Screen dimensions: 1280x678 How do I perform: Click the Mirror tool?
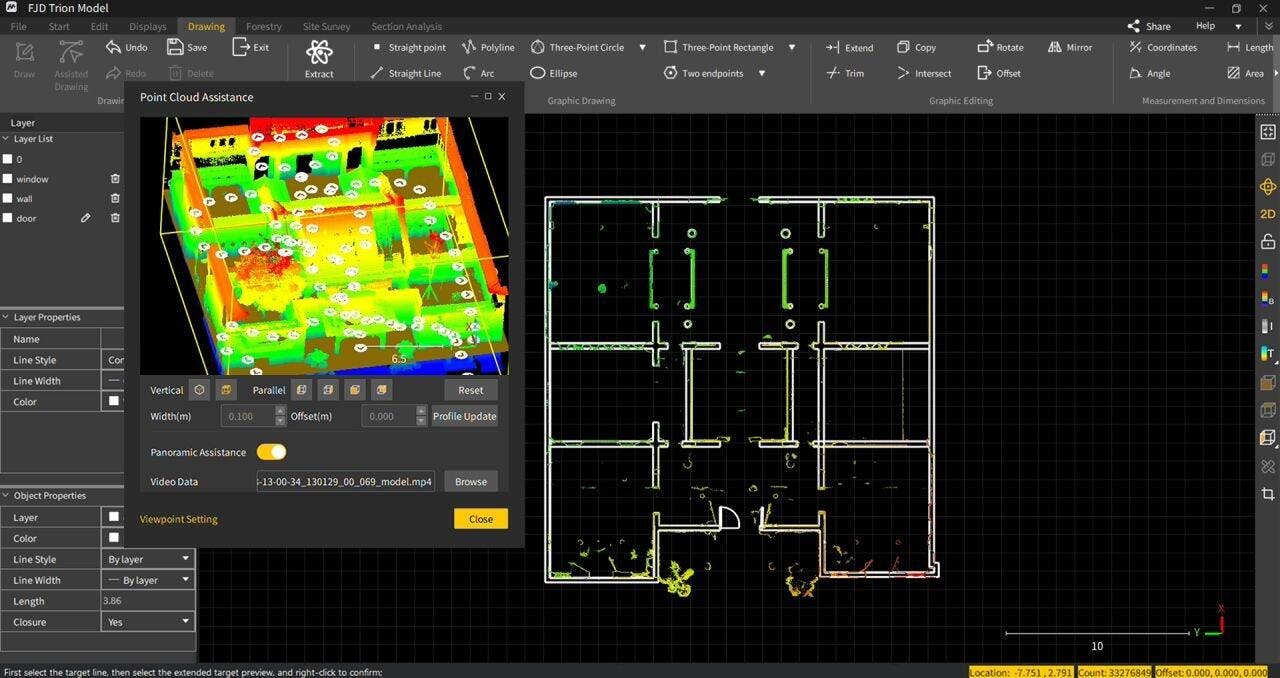[x=1070, y=47]
